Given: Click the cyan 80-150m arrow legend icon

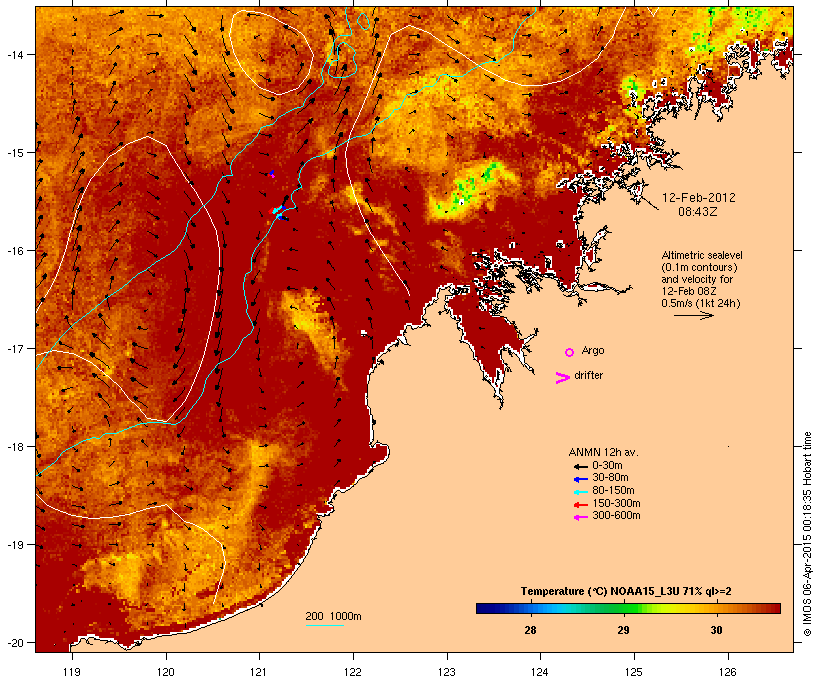Looking at the screenshot, I should point(580,492).
